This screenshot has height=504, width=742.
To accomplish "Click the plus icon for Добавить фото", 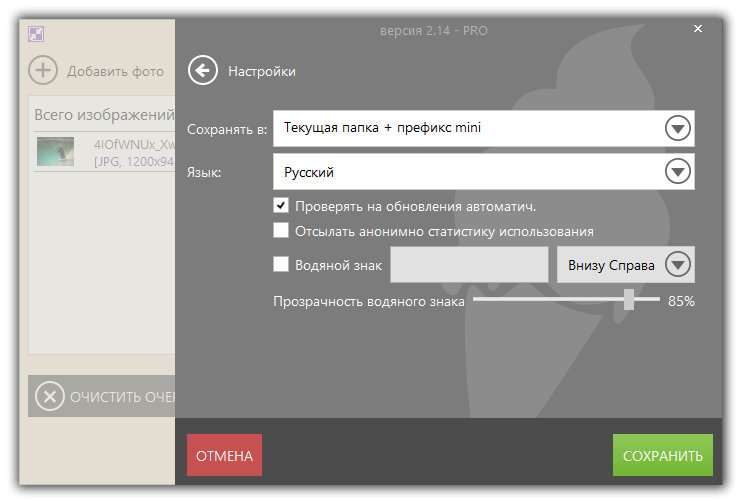I will tap(43, 70).
